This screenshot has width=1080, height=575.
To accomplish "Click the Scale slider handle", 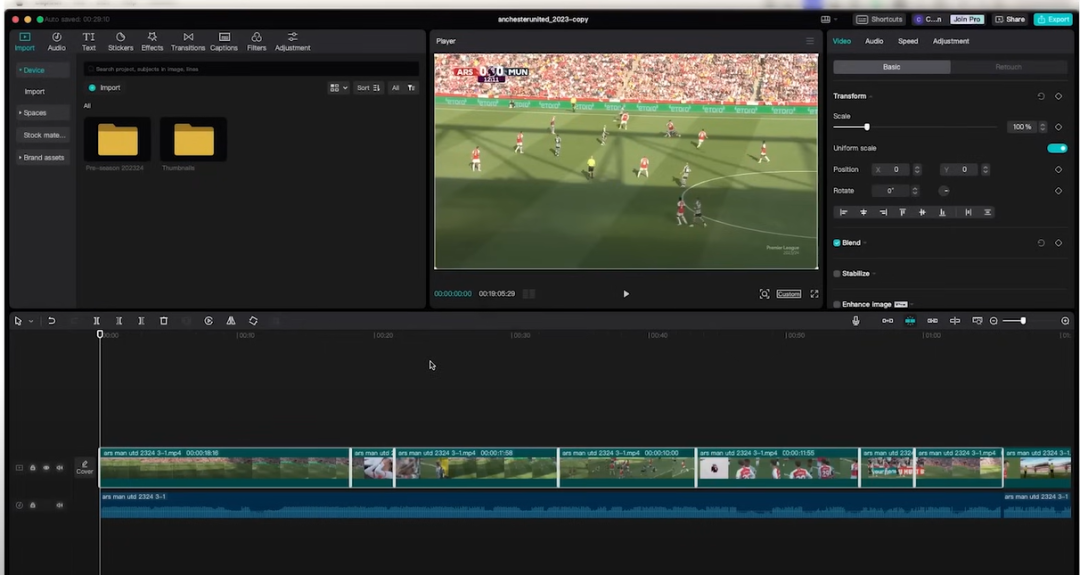I will click(x=867, y=127).
